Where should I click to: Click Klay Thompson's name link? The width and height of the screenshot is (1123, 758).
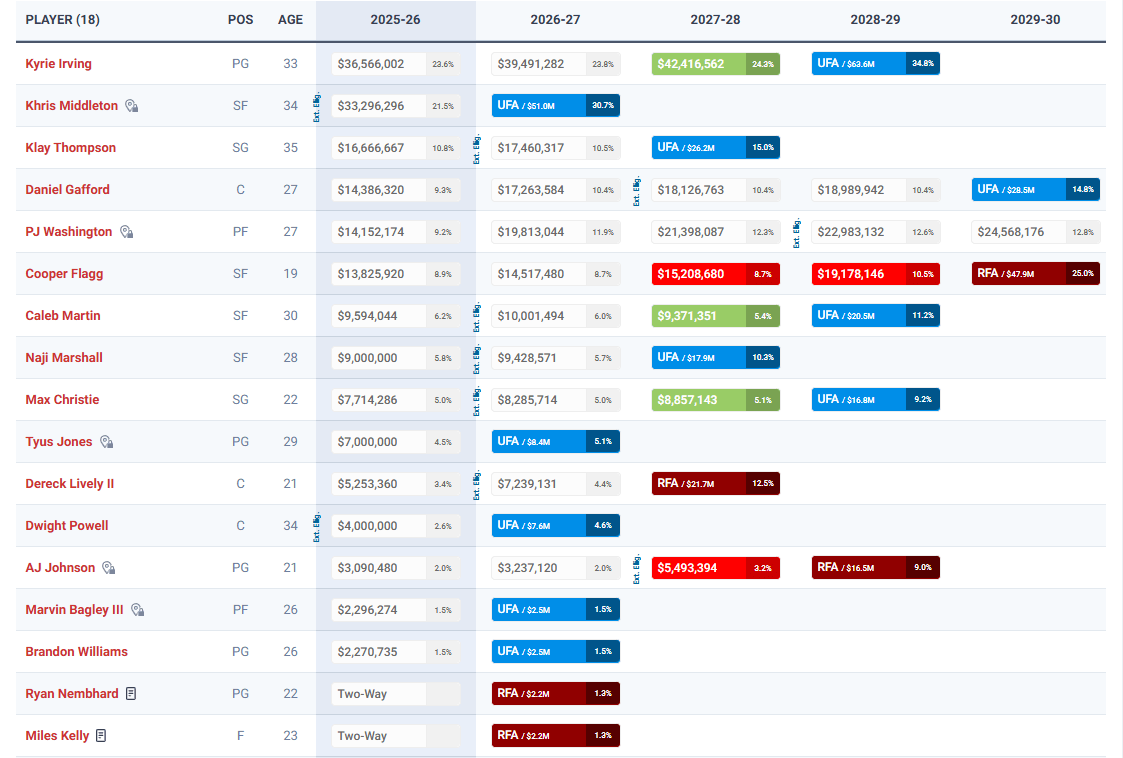pos(70,148)
